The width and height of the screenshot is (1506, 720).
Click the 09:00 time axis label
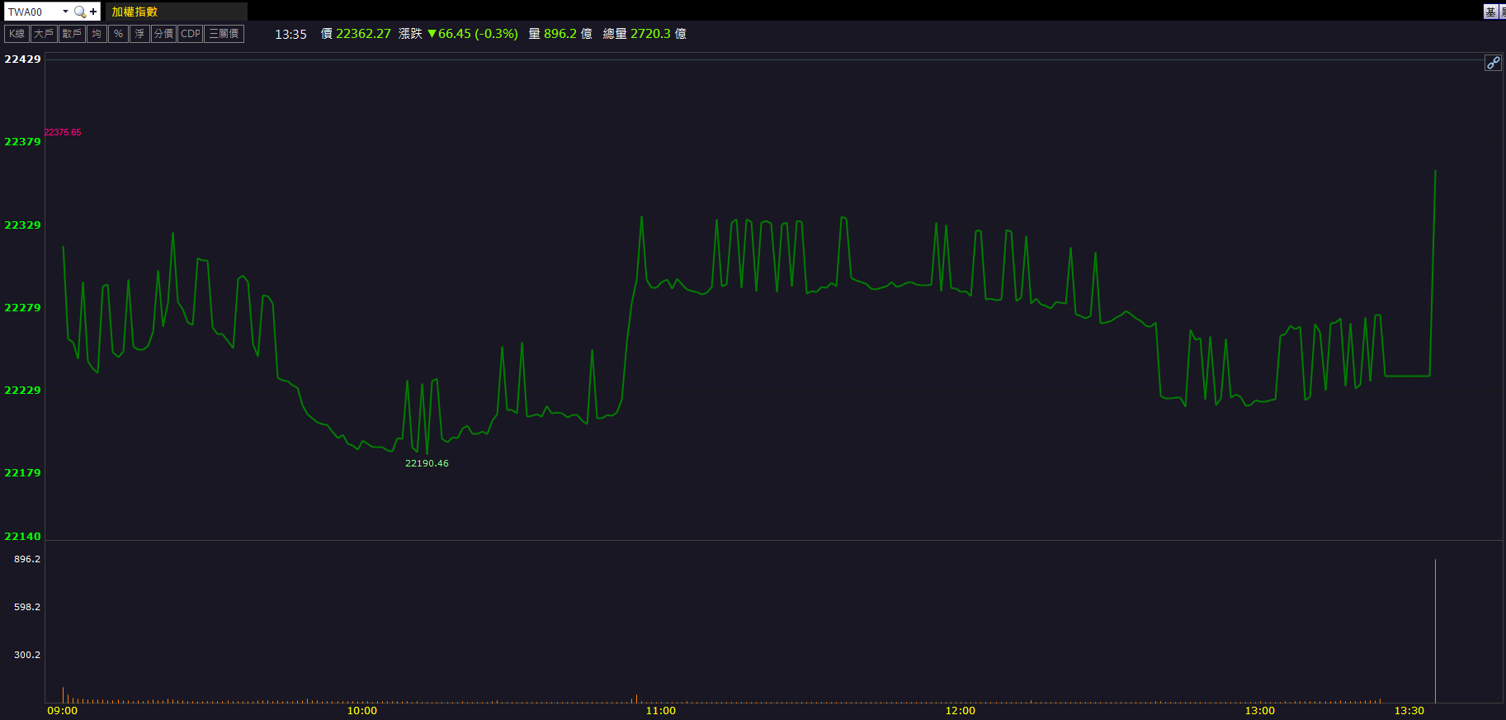tap(62, 711)
